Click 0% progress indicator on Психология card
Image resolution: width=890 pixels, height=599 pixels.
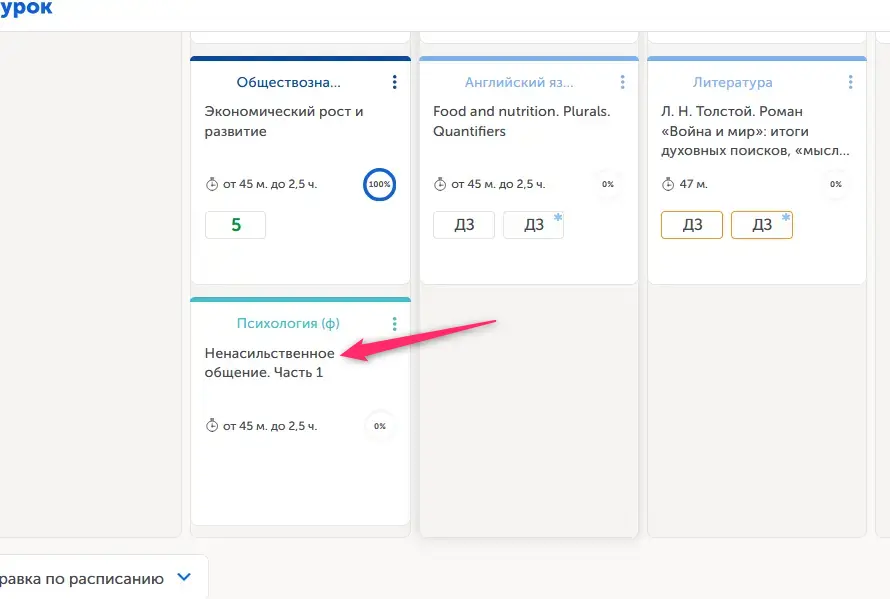click(380, 426)
